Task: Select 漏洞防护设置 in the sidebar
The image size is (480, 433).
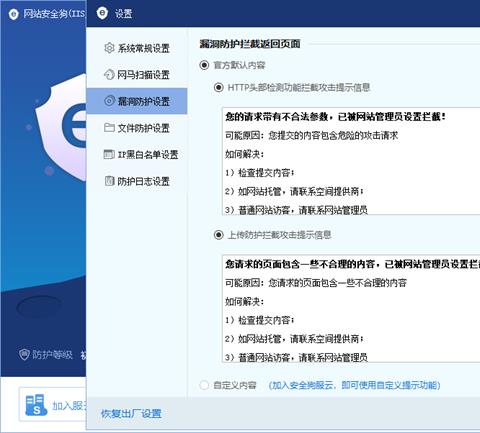Action: pos(137,101)
